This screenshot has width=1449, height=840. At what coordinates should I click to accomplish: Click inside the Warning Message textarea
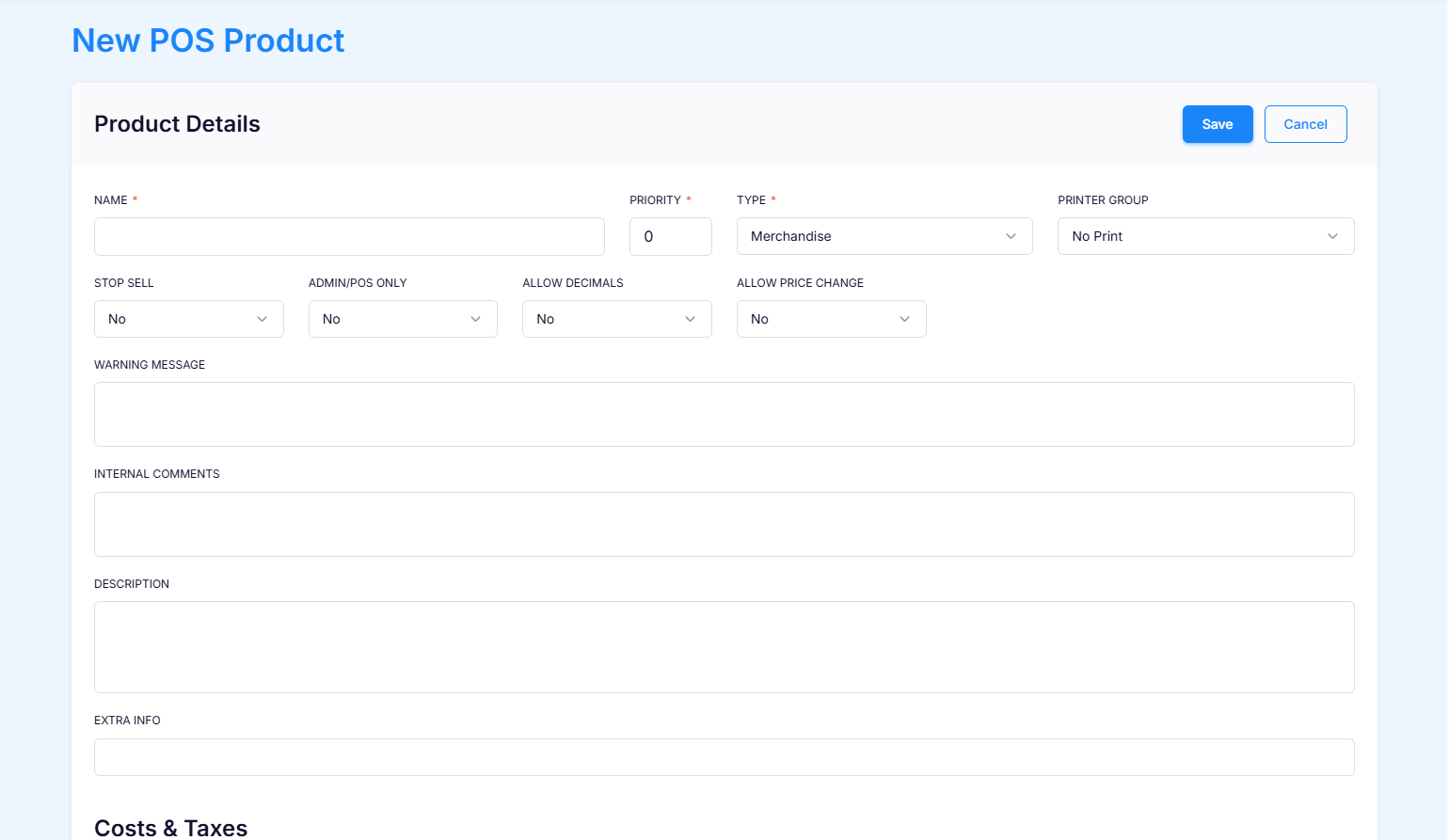pos(724,414)
